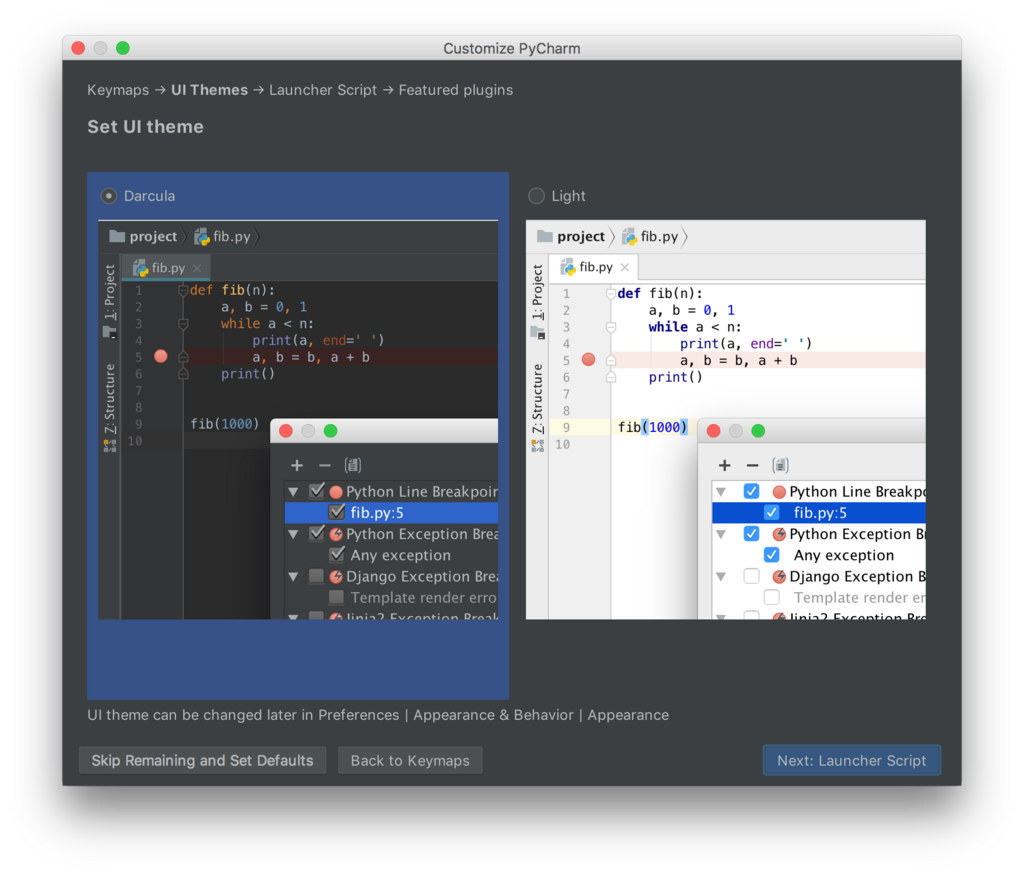Open the UI Themes breadcrumb step

(x=210, y=90)
